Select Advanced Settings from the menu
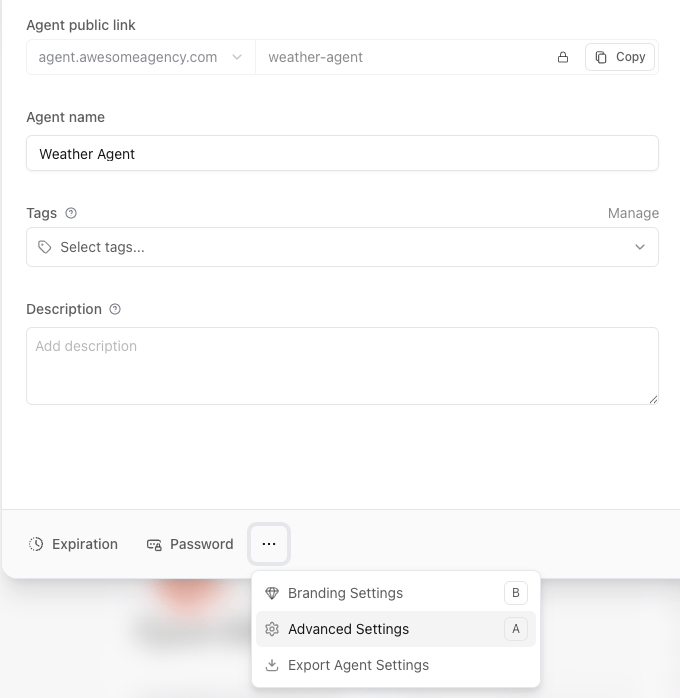This screenshot has width=680, height=698. coord(396,629)
